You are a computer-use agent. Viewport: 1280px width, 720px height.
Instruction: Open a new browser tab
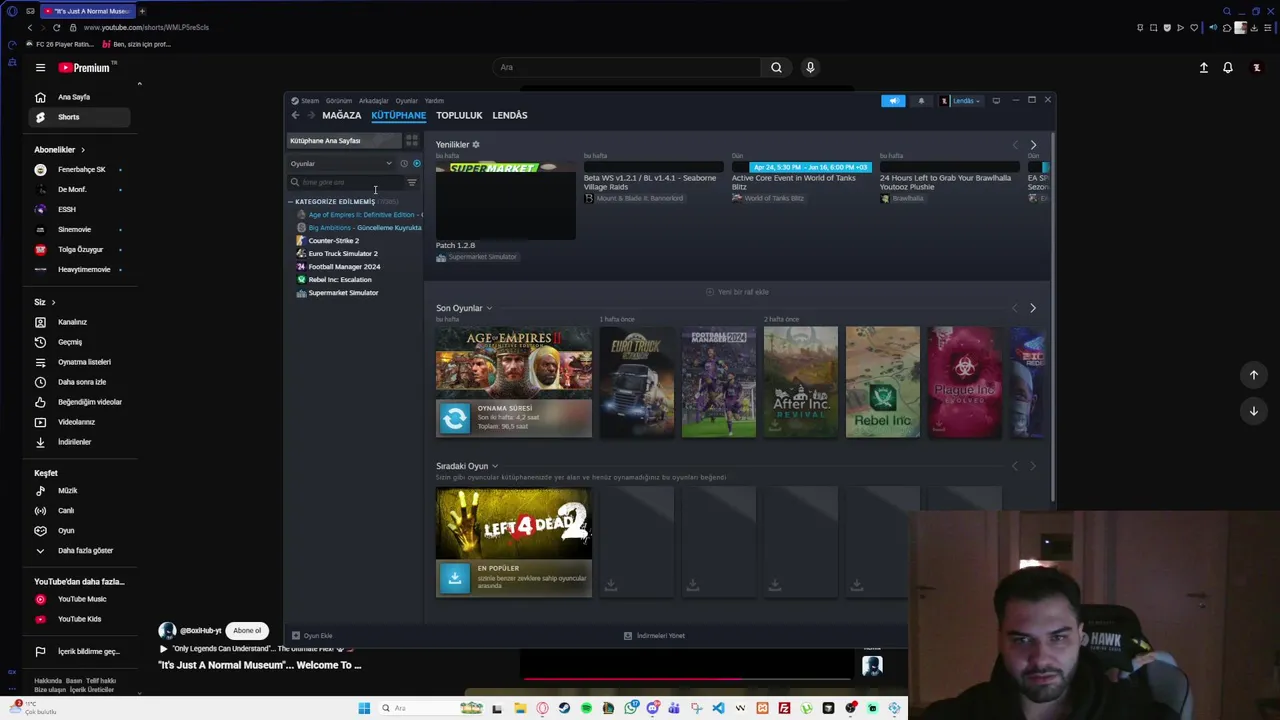coord(142,11)
